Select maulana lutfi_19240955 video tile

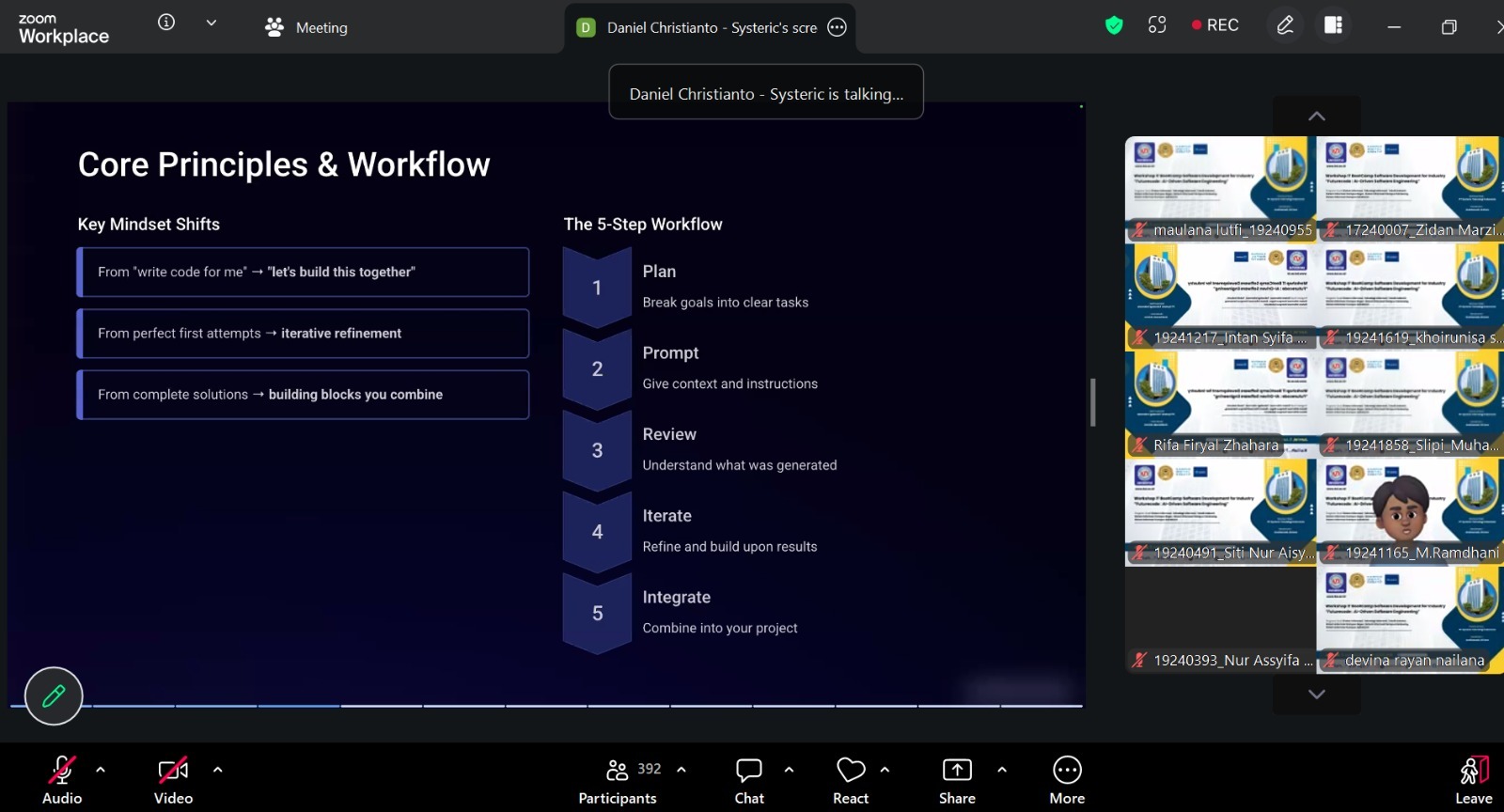pyautogui.click(x=1220, y=189)
